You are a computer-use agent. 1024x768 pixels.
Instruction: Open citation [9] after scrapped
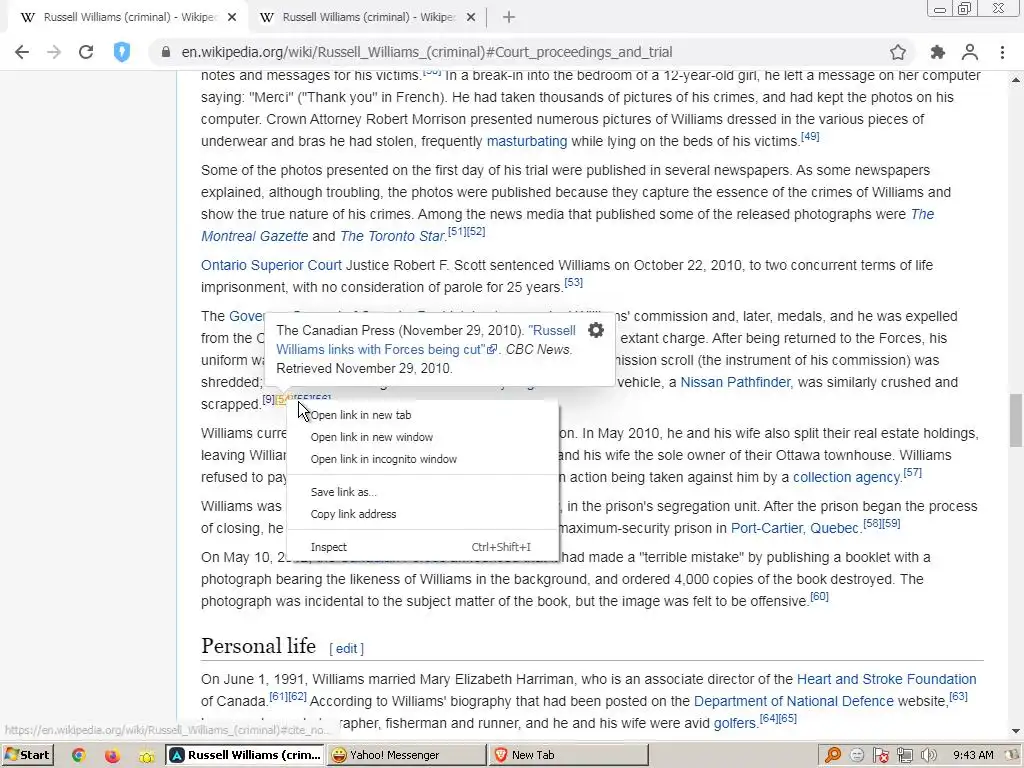point(268,400)
